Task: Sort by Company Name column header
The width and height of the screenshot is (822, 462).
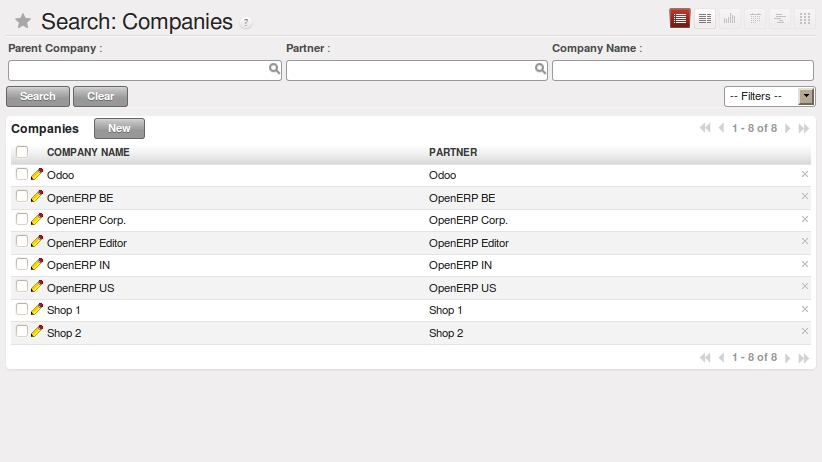Action: 88,152
